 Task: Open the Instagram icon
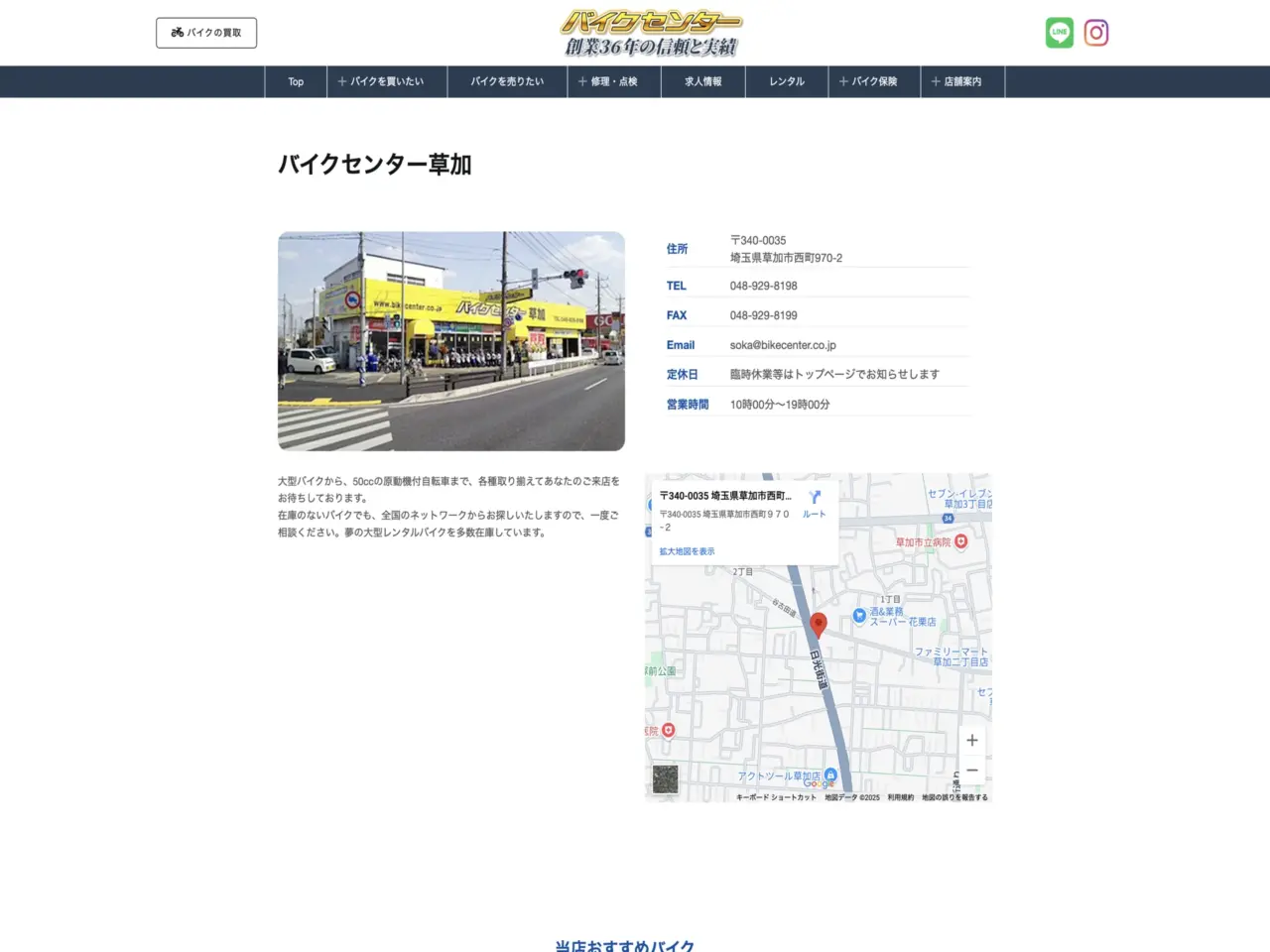click(1095, 32)
